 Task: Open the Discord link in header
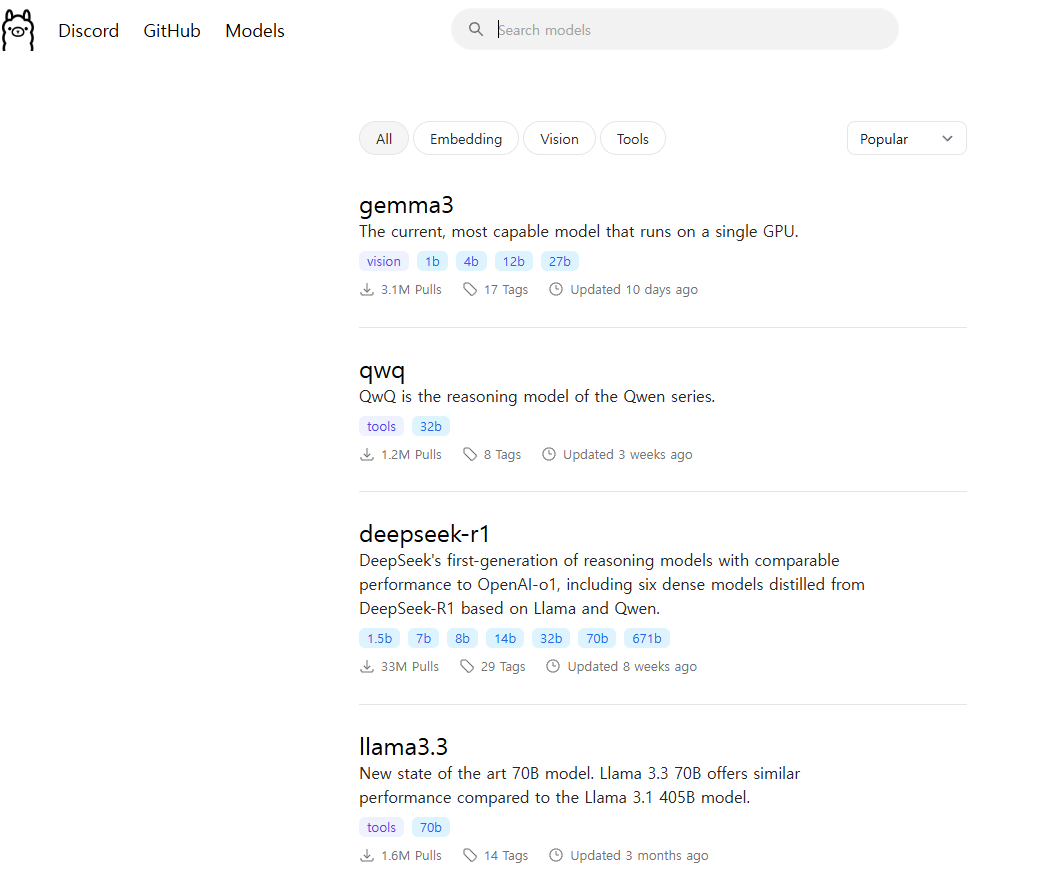click(x=88, y=31)
